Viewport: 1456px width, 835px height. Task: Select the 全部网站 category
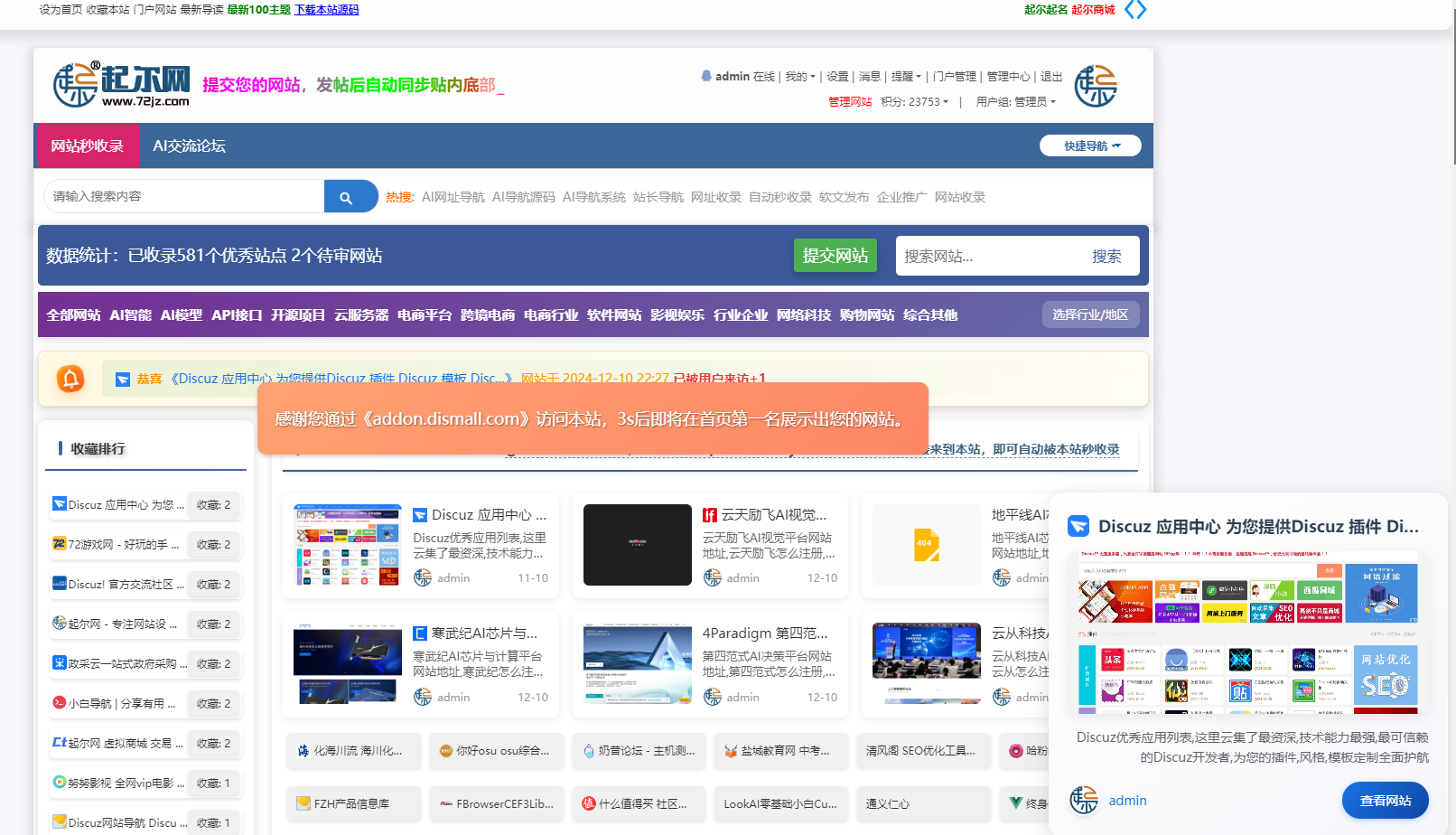point(74,315)
